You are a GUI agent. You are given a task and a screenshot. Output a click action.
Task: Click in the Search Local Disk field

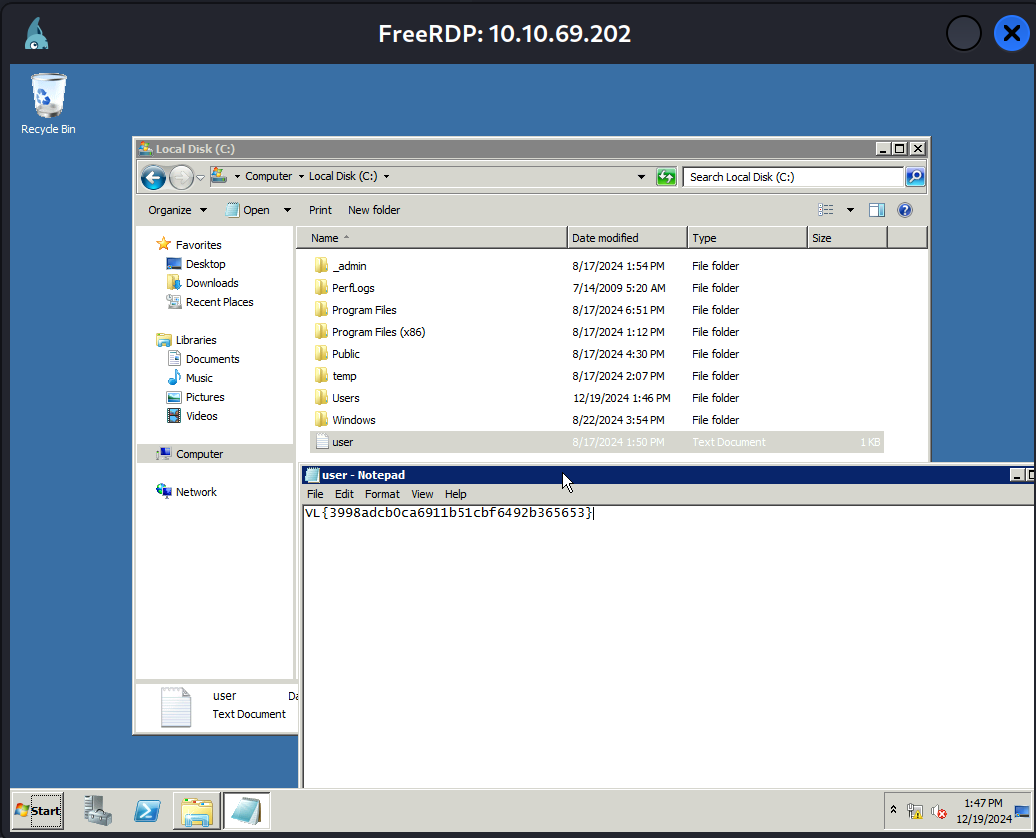point(793,177)
